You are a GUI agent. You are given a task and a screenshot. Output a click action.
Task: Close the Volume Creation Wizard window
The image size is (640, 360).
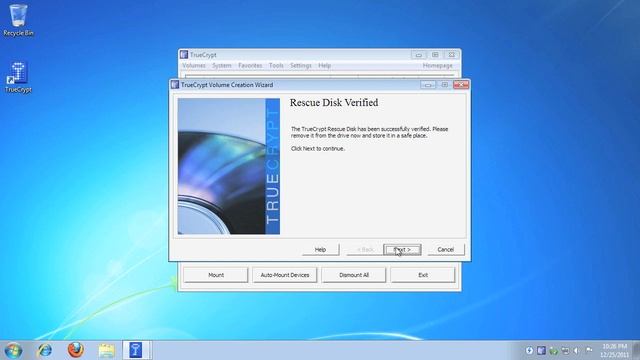click(461, 84)
